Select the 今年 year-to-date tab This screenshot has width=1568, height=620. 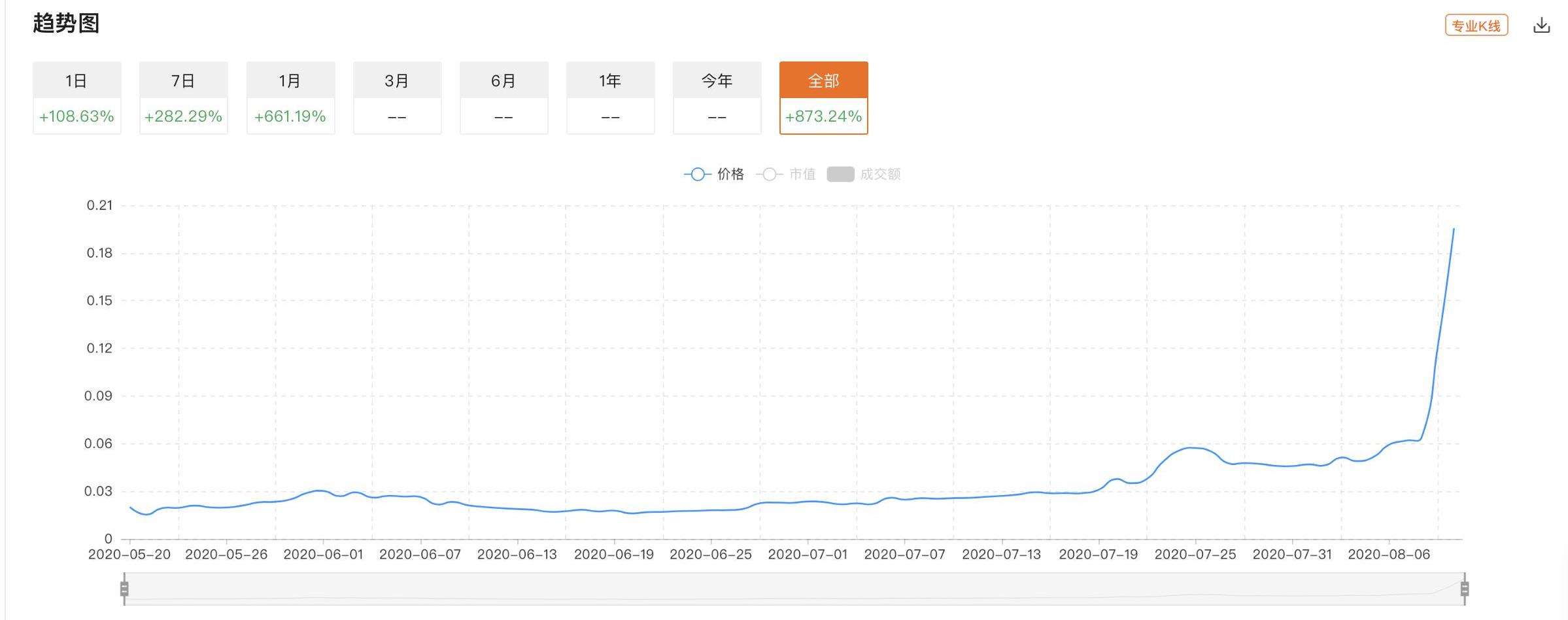pos(717,98)
